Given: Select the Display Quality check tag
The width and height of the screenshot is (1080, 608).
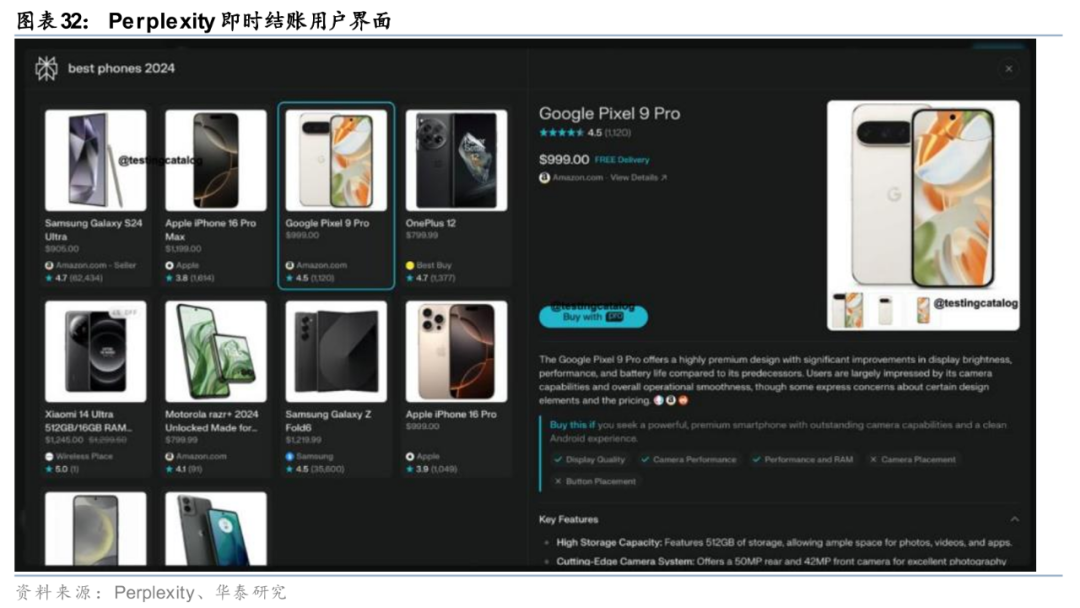Looking at the screenshot, I should point(589,459).
